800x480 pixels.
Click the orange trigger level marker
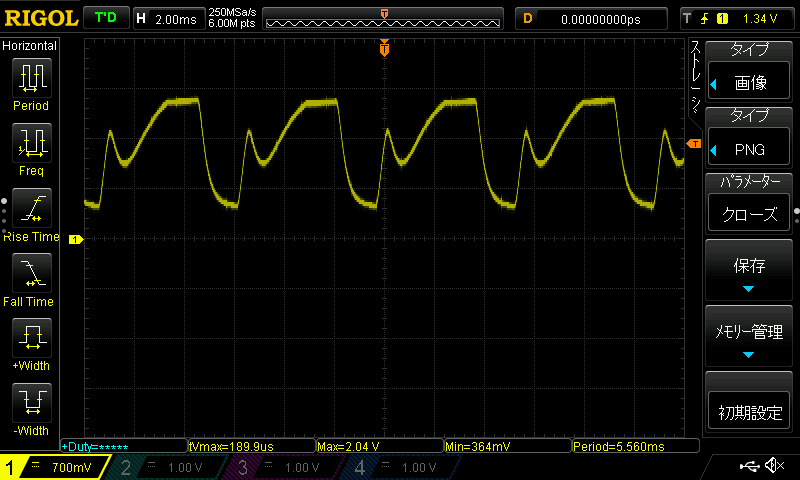[693, 145]
